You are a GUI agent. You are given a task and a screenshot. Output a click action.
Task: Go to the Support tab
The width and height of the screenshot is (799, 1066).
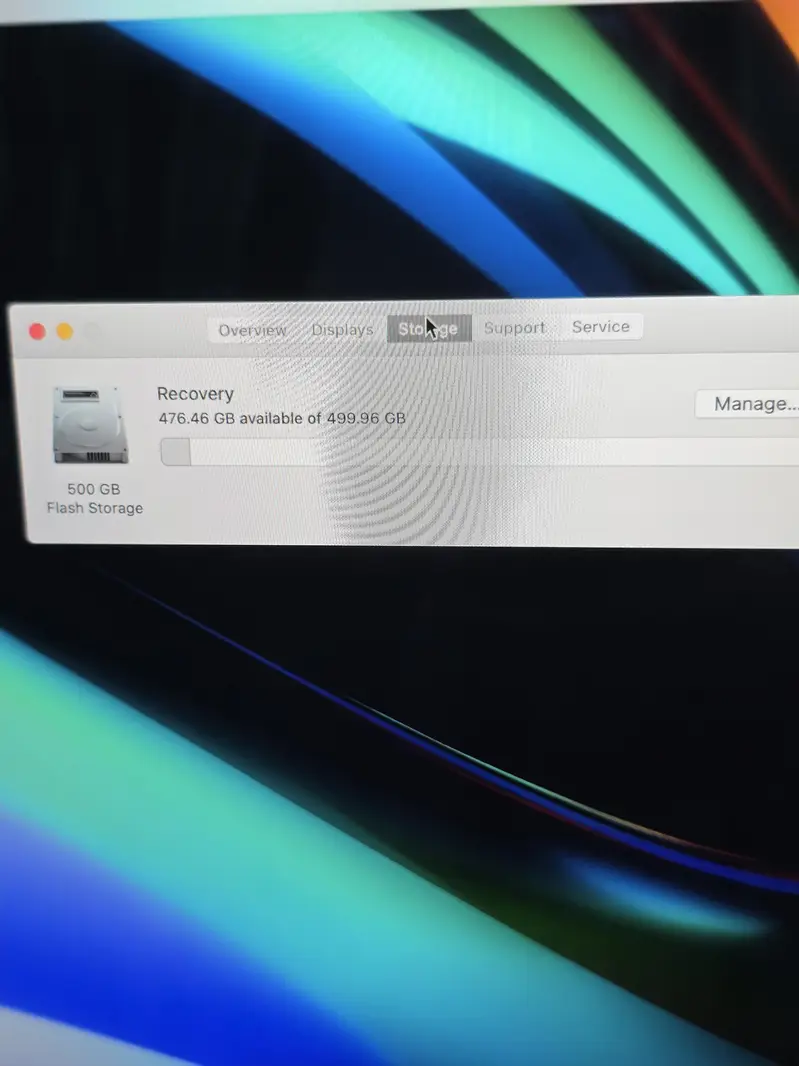[515, 327]
